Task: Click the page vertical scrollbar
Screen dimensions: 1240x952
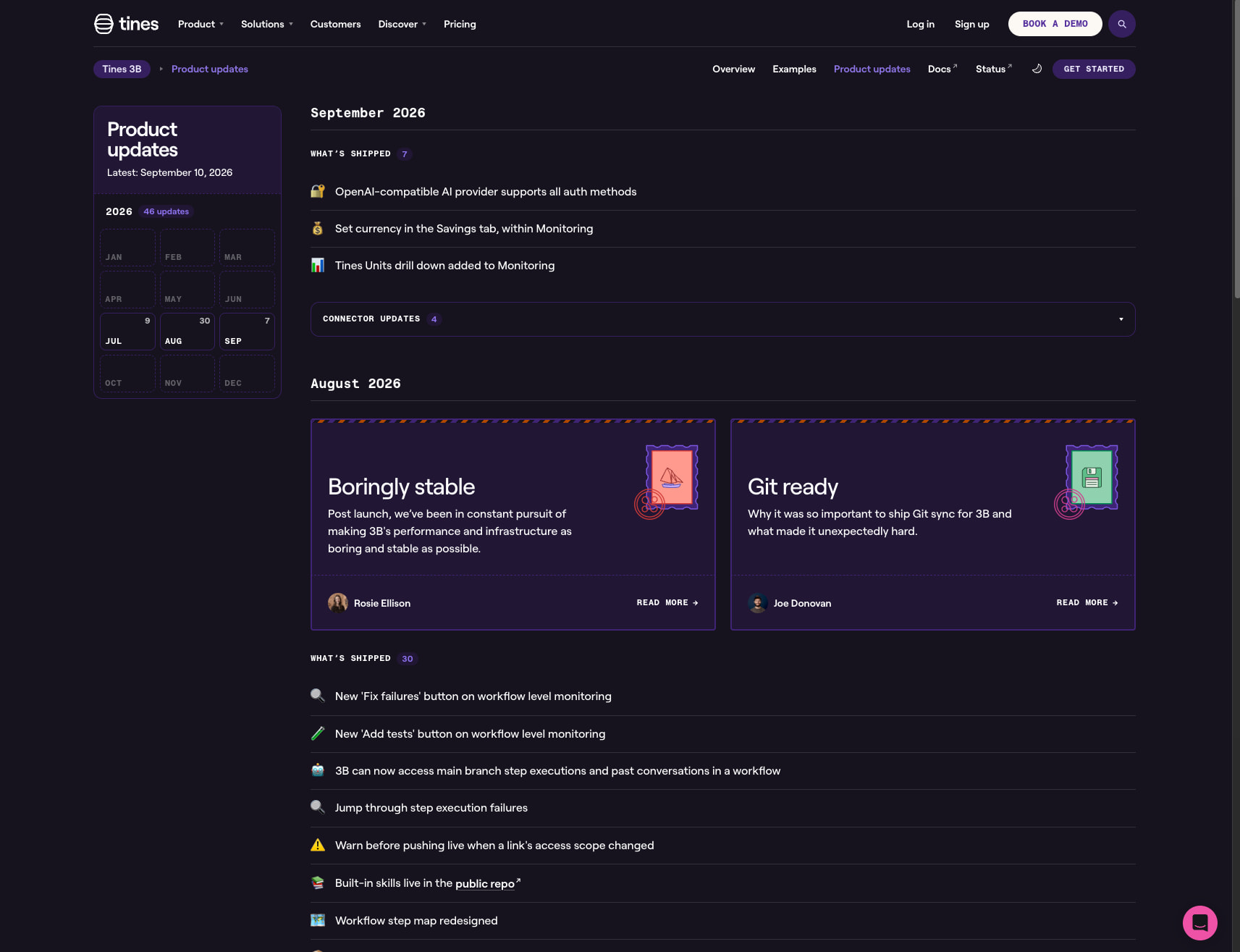Action: click(x=1236, y=148)
